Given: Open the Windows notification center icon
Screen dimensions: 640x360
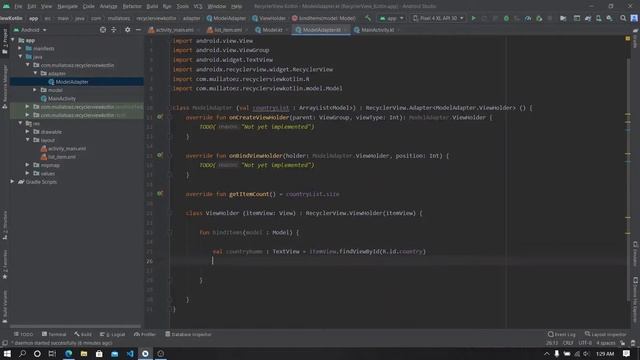Looking at the screenshot, I should point(627,353).
